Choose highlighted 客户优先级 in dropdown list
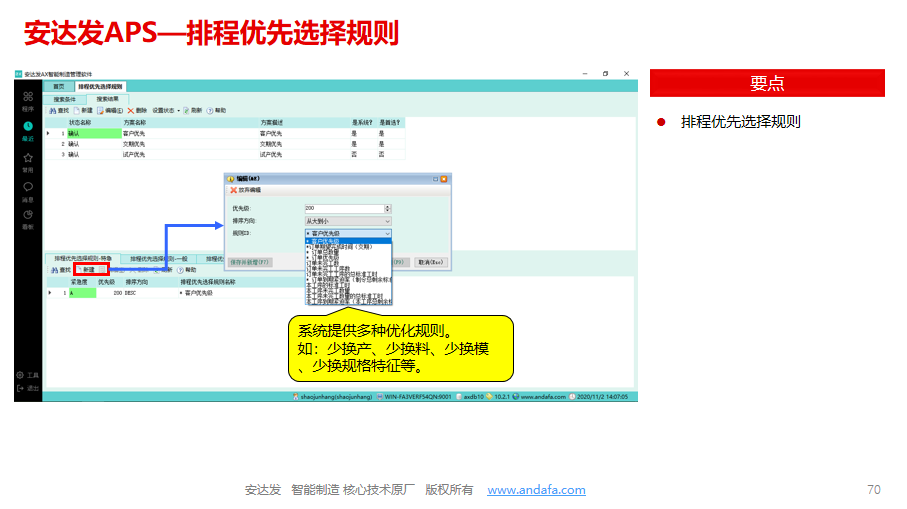The height and width of the screenshot is (509, 907). [x=348, y=241]
